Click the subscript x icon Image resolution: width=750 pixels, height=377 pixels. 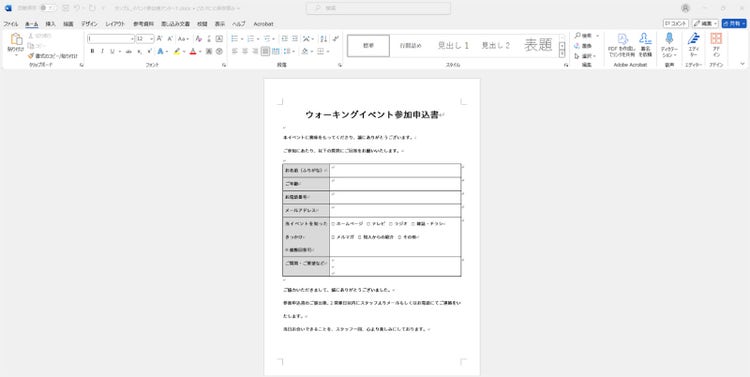click(139, 51)
